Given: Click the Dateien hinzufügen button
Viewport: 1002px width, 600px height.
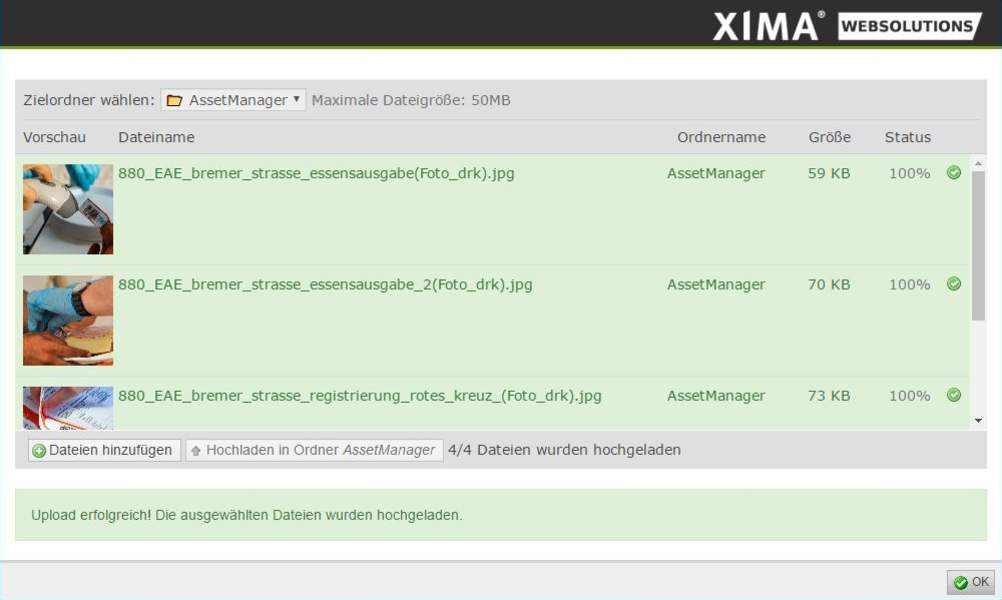Looking at the screenshot, I should (104, 450).
